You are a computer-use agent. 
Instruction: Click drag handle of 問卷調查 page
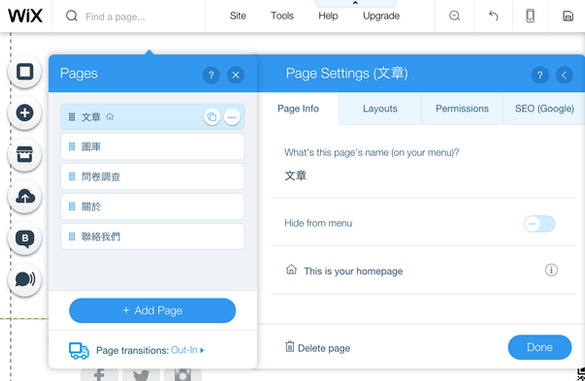(x=72, y=177)
